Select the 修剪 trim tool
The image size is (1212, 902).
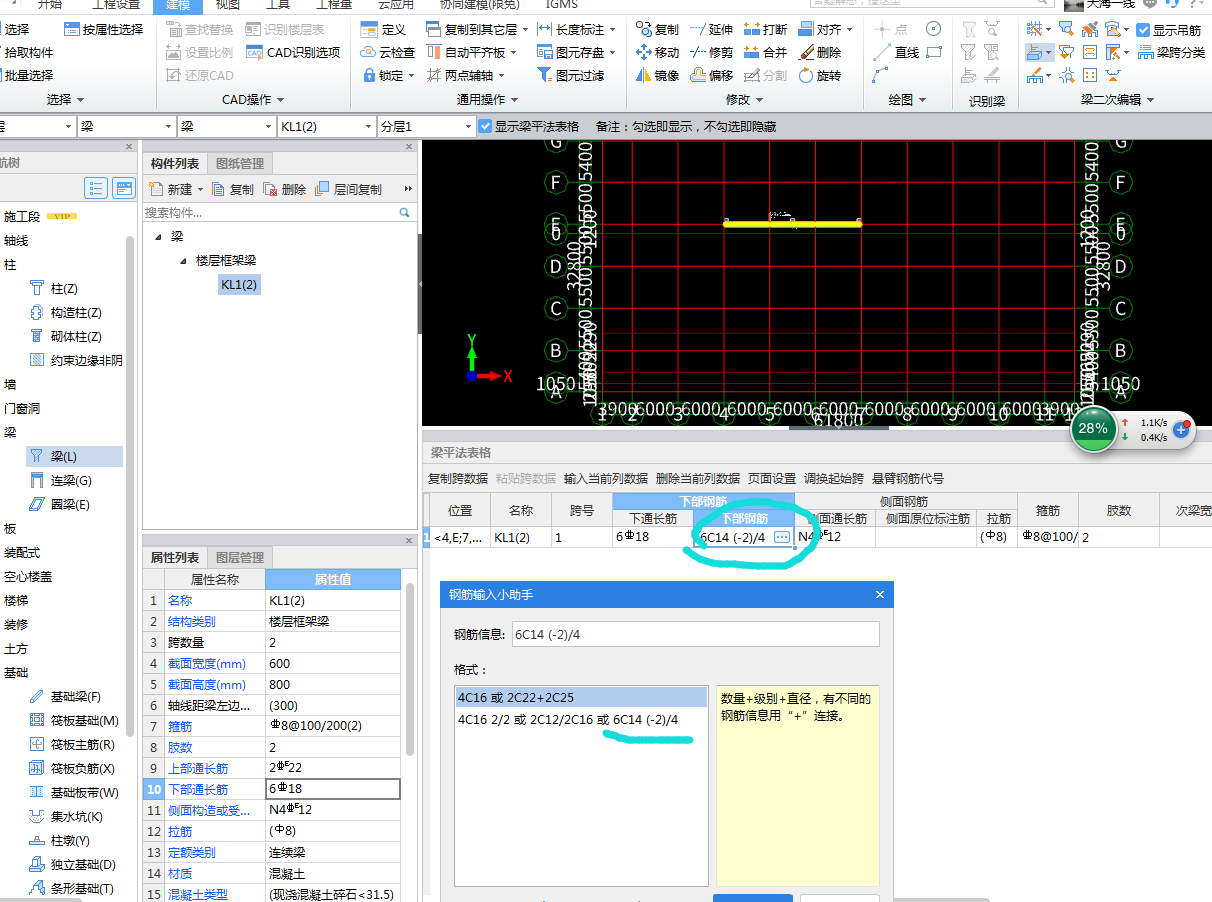(x=711, y=52)
